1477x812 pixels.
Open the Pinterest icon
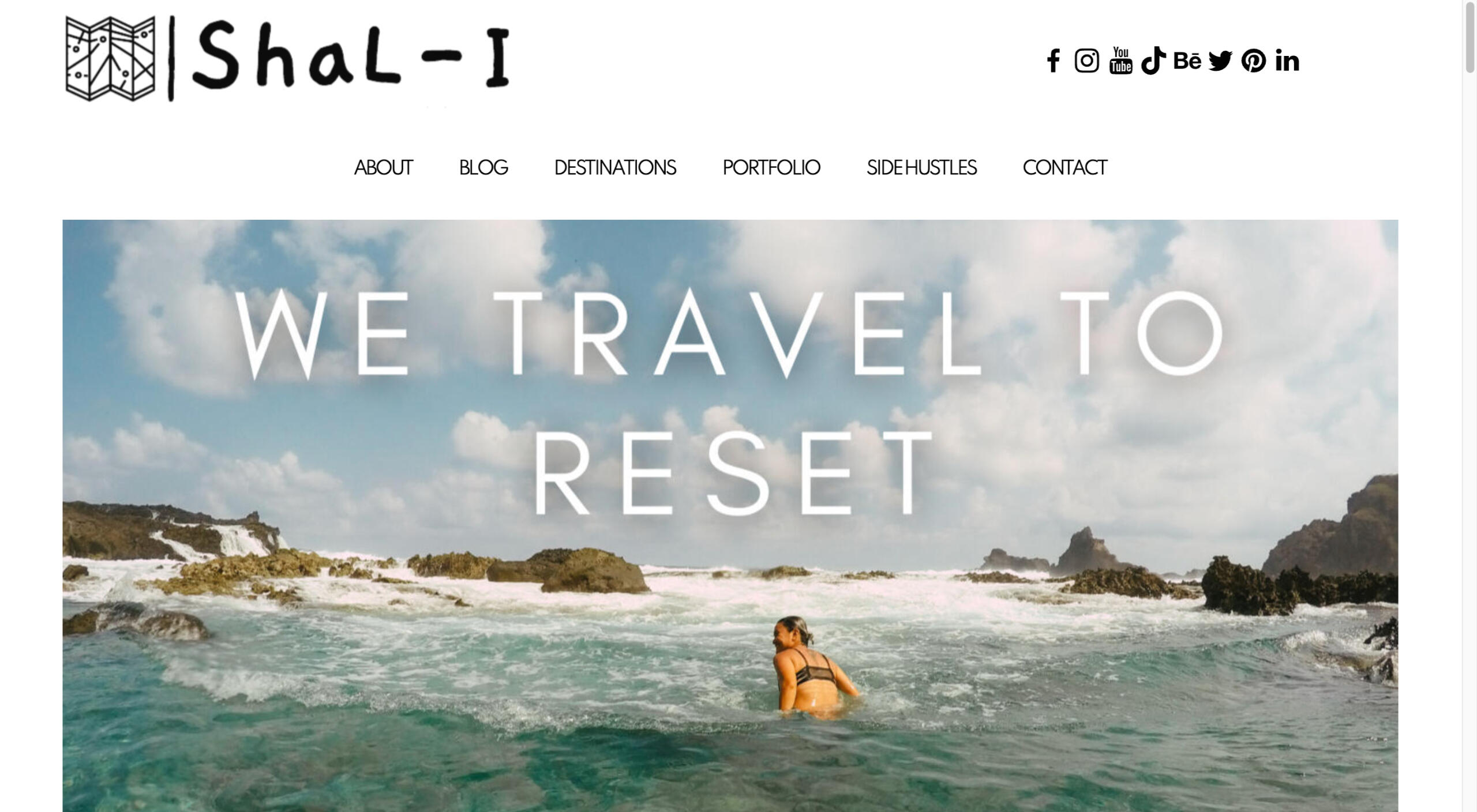point(1254,61)
